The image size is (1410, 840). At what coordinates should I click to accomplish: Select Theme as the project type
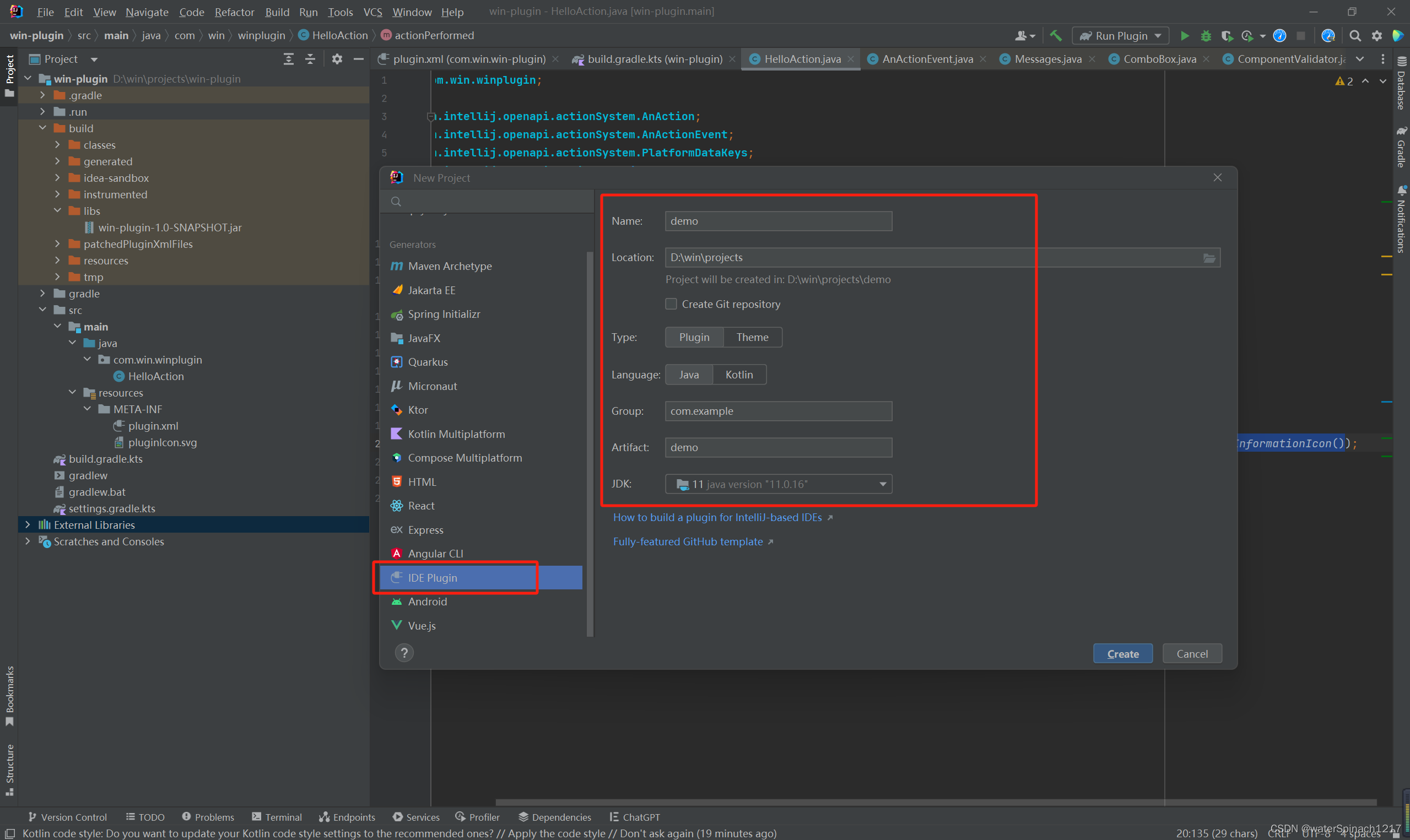pyautogui.click(x=752, y=337)
